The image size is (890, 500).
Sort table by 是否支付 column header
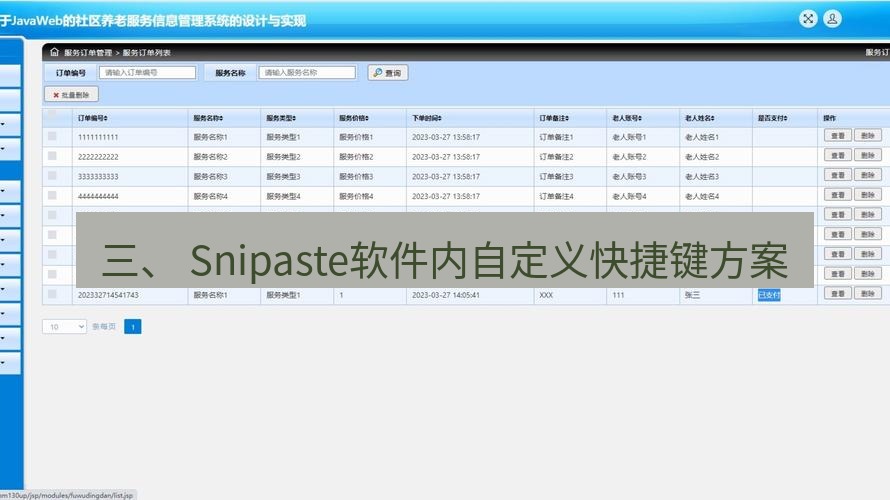773,118
